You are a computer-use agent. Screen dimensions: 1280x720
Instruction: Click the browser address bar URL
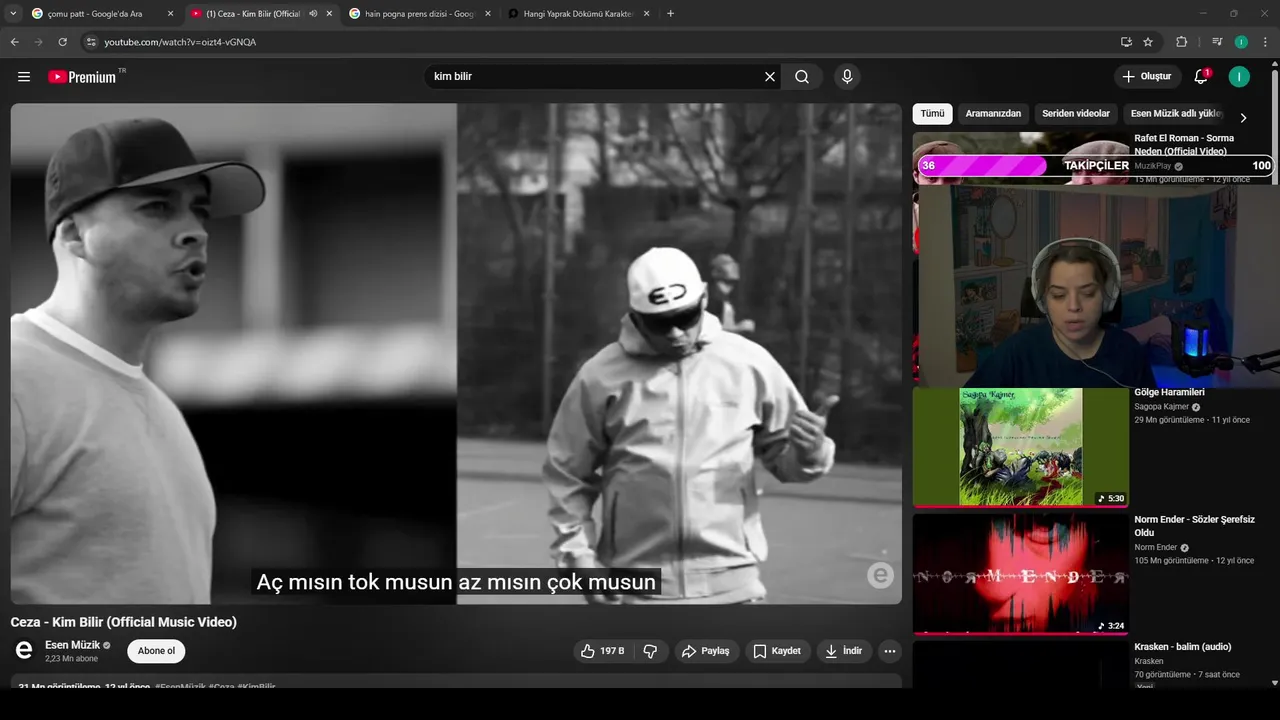(180, 42)
